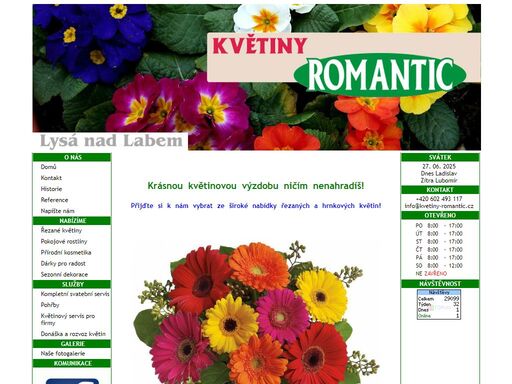Click the Lysá nad Labem banner text

[x=111, y=141]
